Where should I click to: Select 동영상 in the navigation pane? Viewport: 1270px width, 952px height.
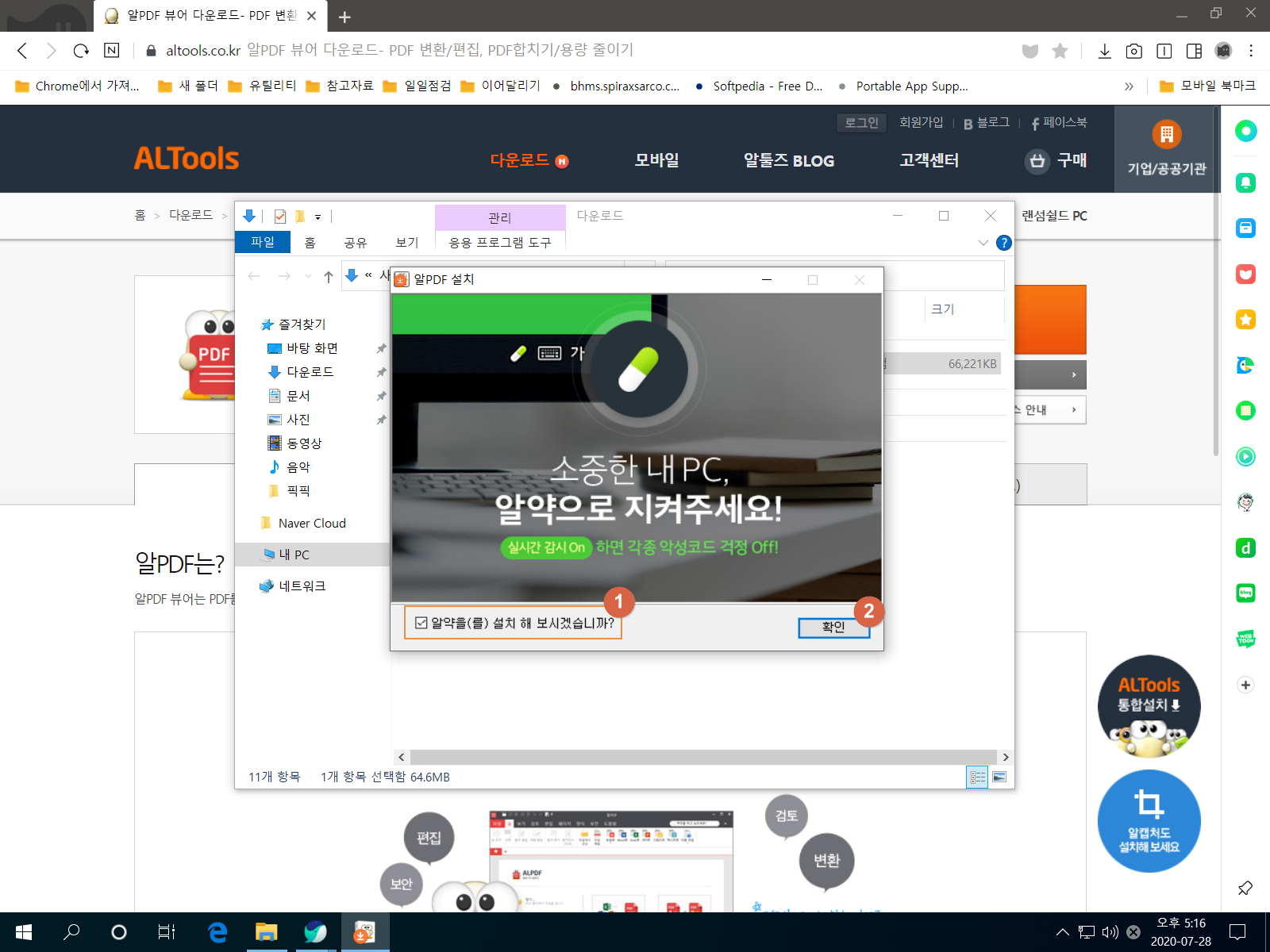(x=295, y=443)
